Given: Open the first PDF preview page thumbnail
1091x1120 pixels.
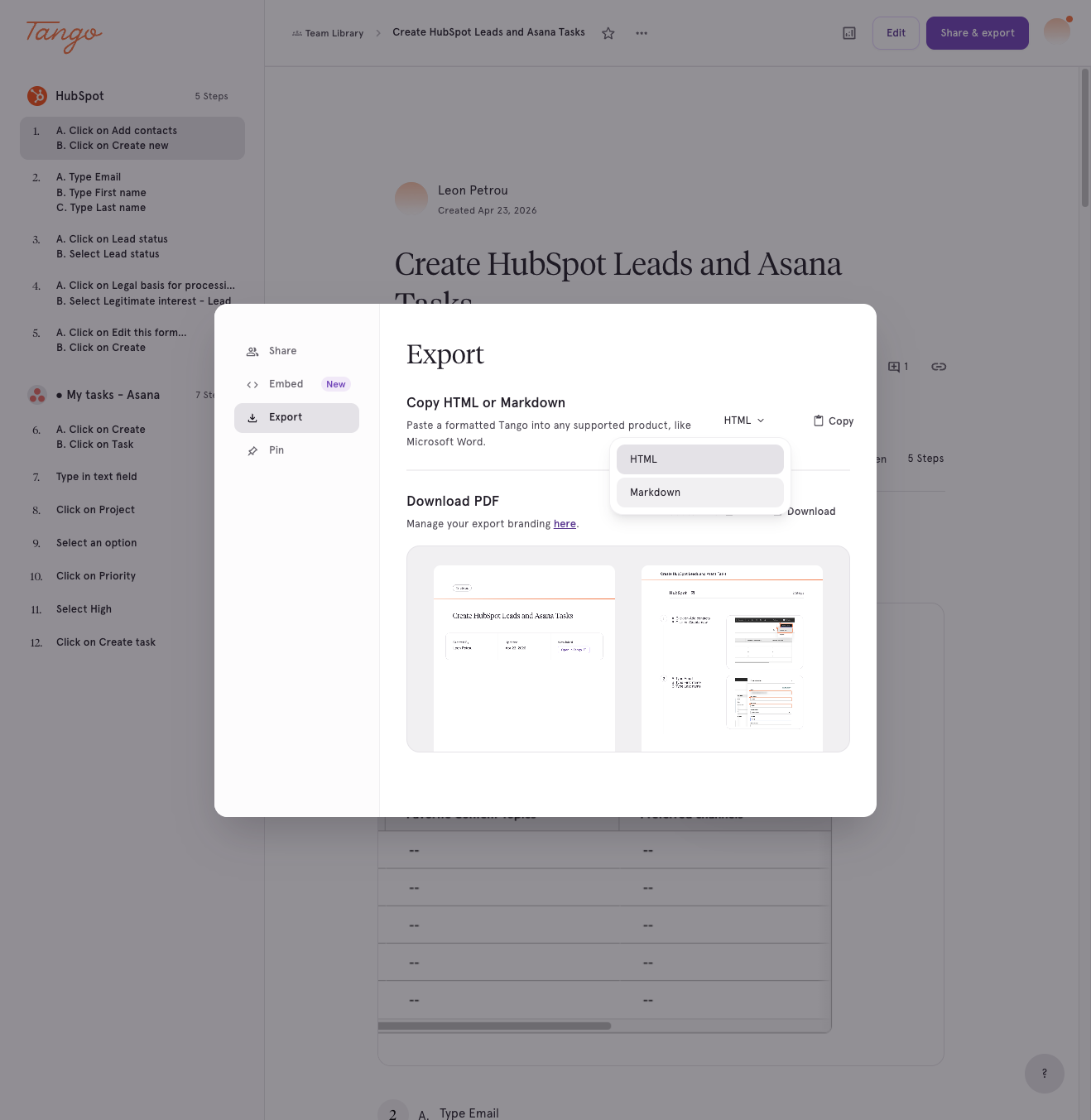Looking at the screenshot, I should (524, 658).
